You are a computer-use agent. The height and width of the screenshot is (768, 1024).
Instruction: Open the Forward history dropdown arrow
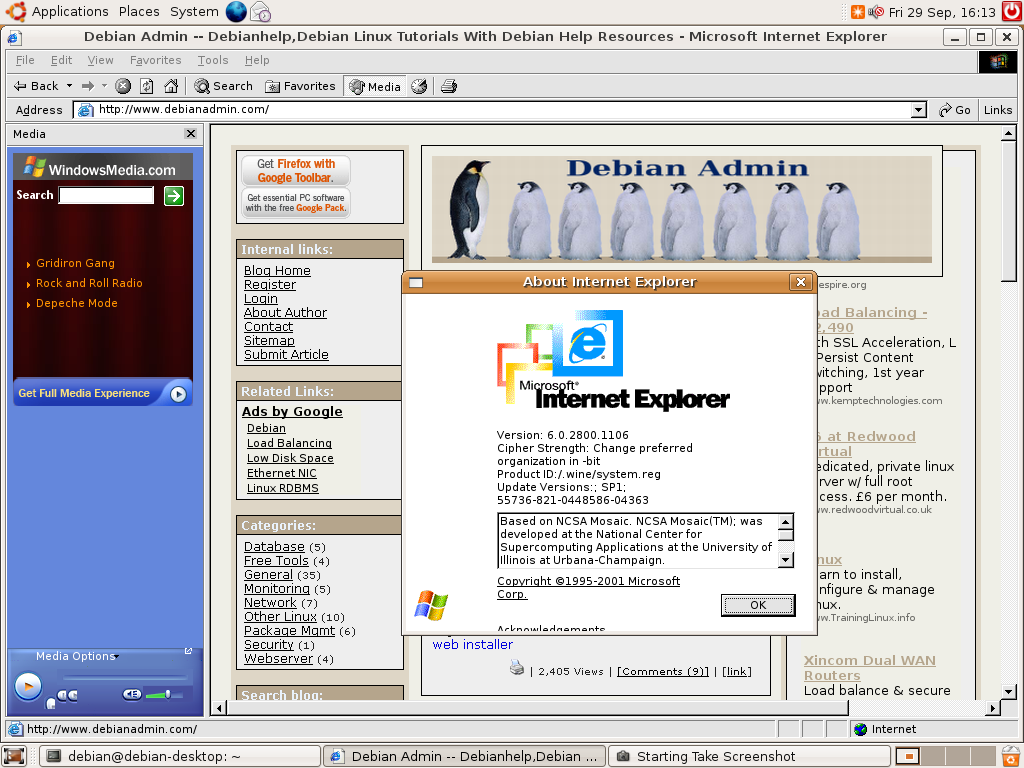coord(104,86)
